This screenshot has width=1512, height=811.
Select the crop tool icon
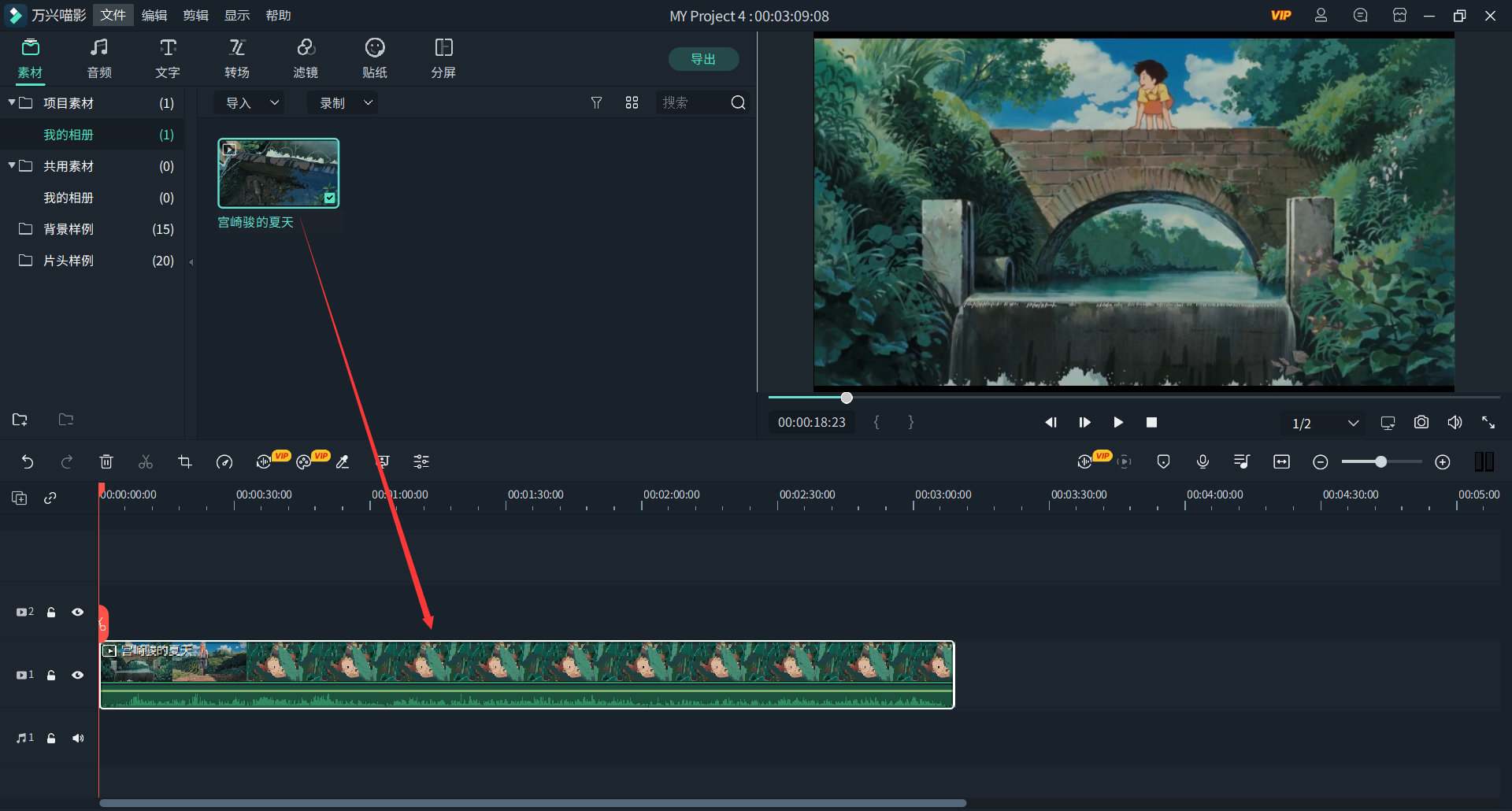pos(185,462)
